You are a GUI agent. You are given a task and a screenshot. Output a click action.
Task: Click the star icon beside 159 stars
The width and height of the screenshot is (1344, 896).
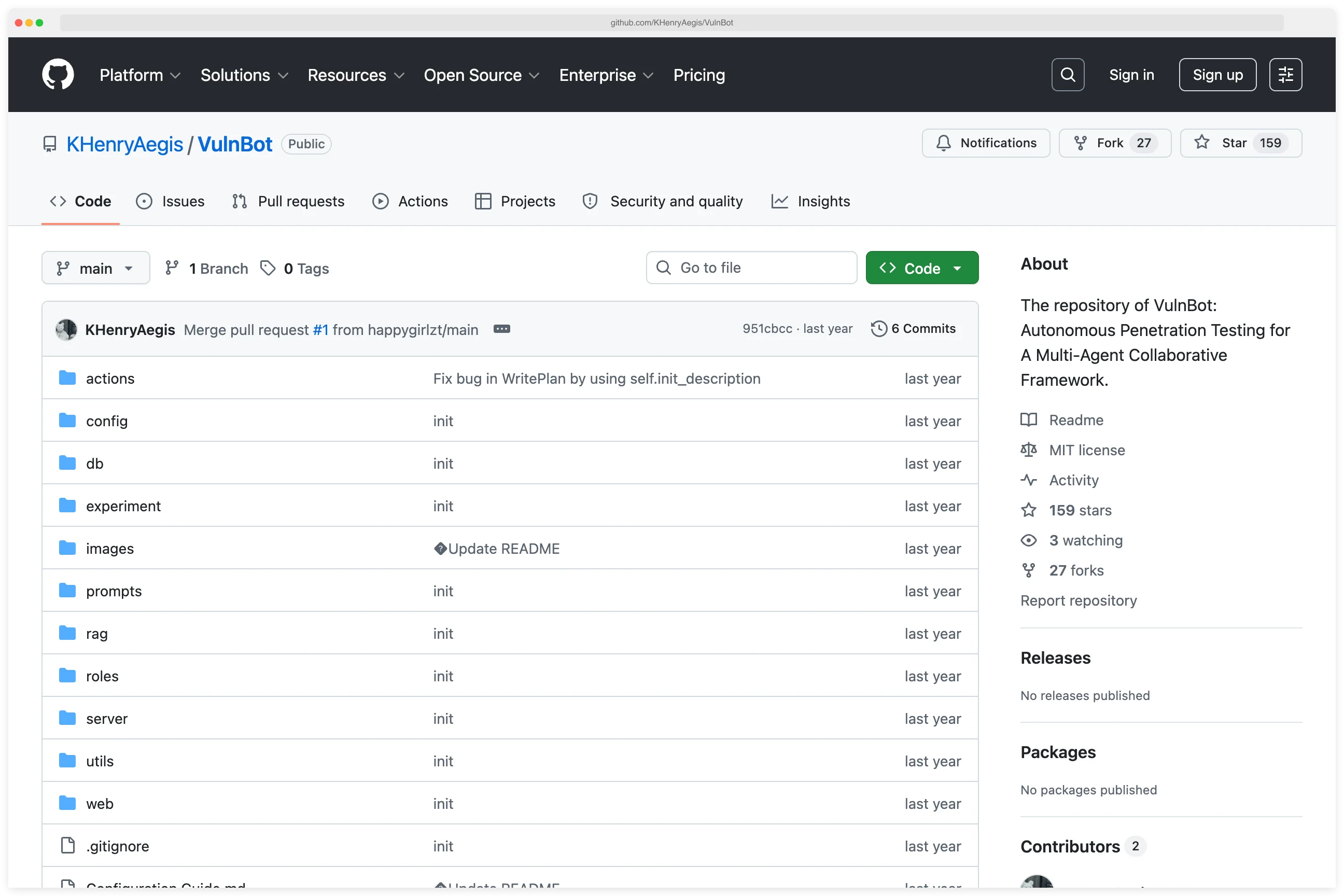(1029, 510)
